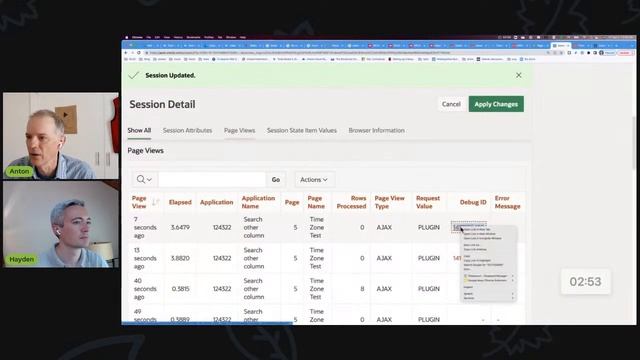The image size is (640, 360).
Task: Click the browser back arrow
Action: 126,53
